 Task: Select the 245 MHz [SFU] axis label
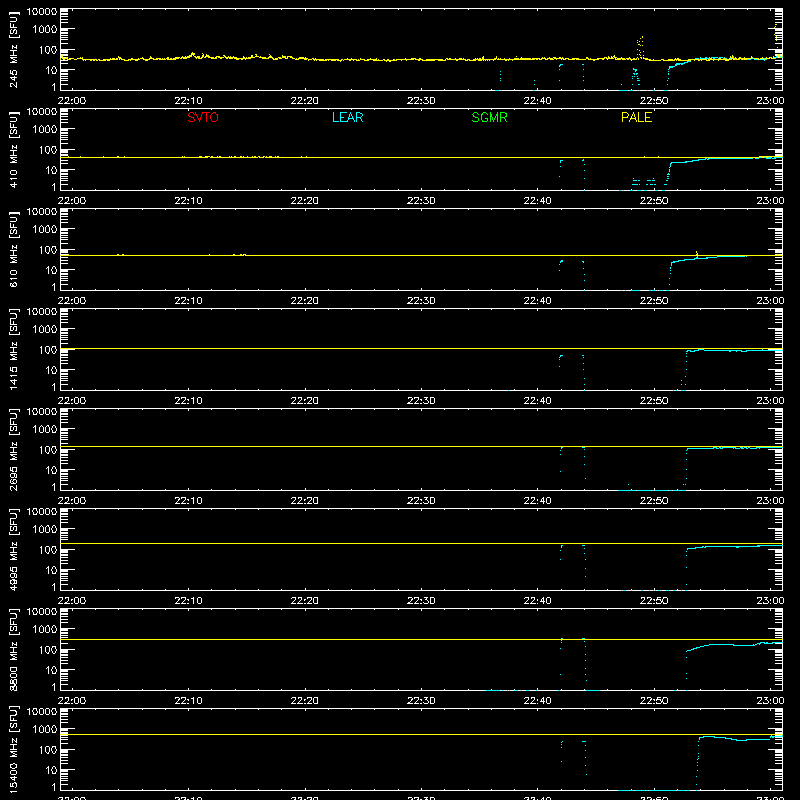pos(14,50)
